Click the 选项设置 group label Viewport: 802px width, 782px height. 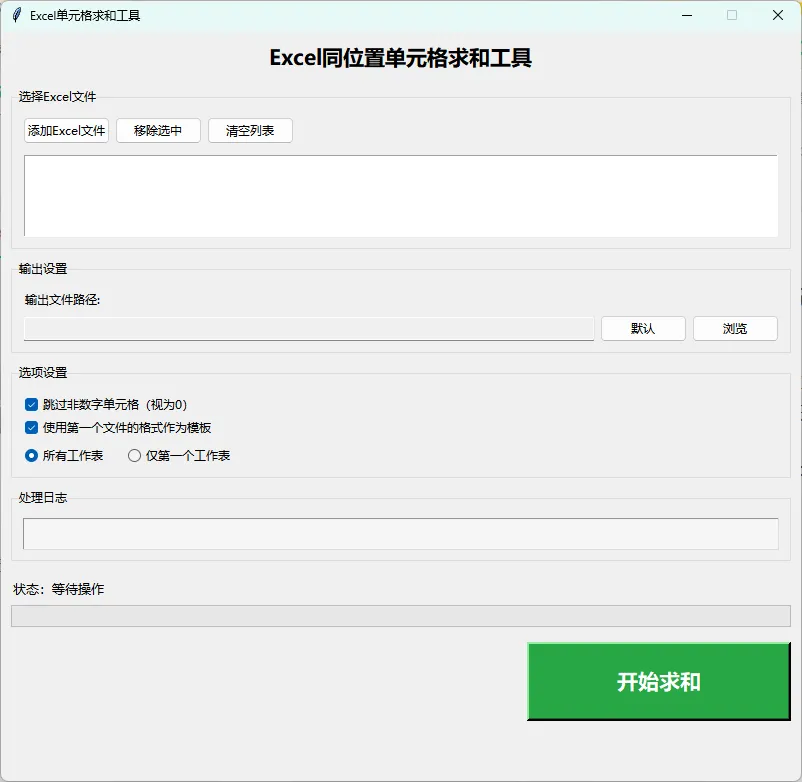(x=43, y=373)
